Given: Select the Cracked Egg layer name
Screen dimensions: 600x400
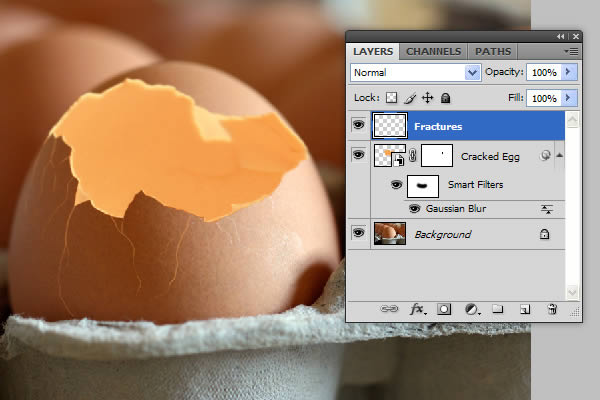Looking at the screenshot, I should point(490,157).
